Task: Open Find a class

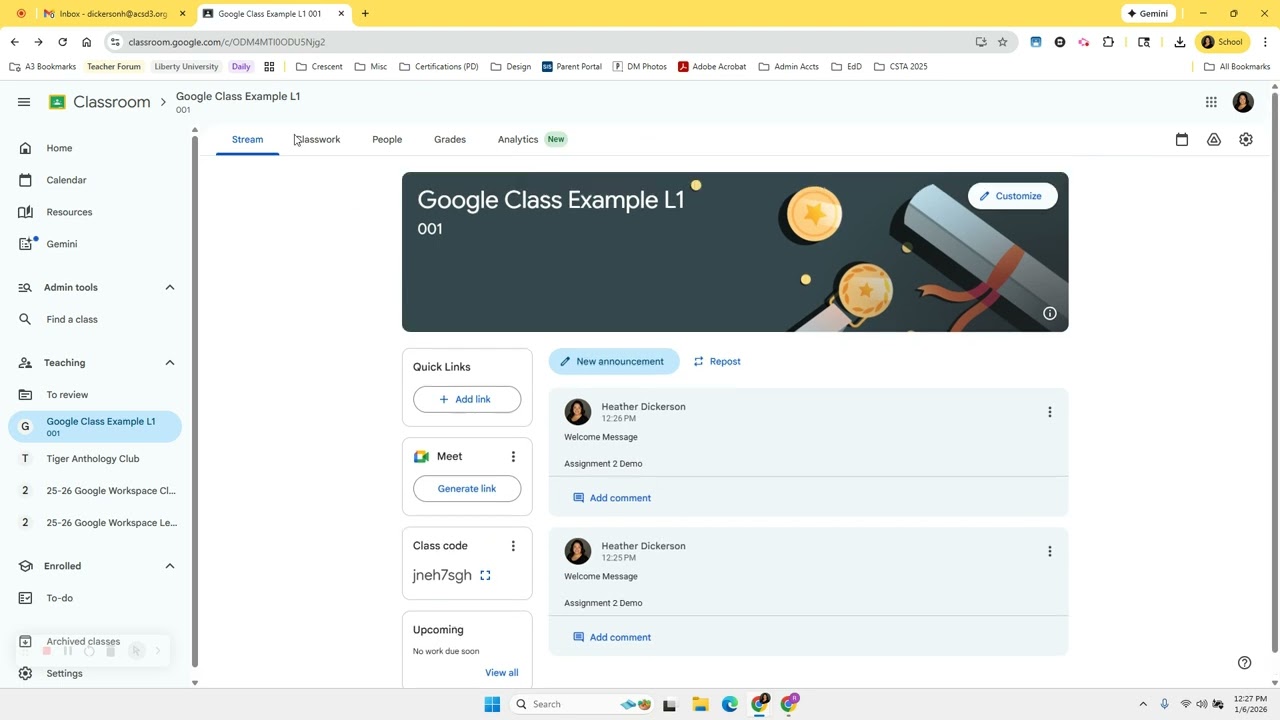Action: coord(96,320)
